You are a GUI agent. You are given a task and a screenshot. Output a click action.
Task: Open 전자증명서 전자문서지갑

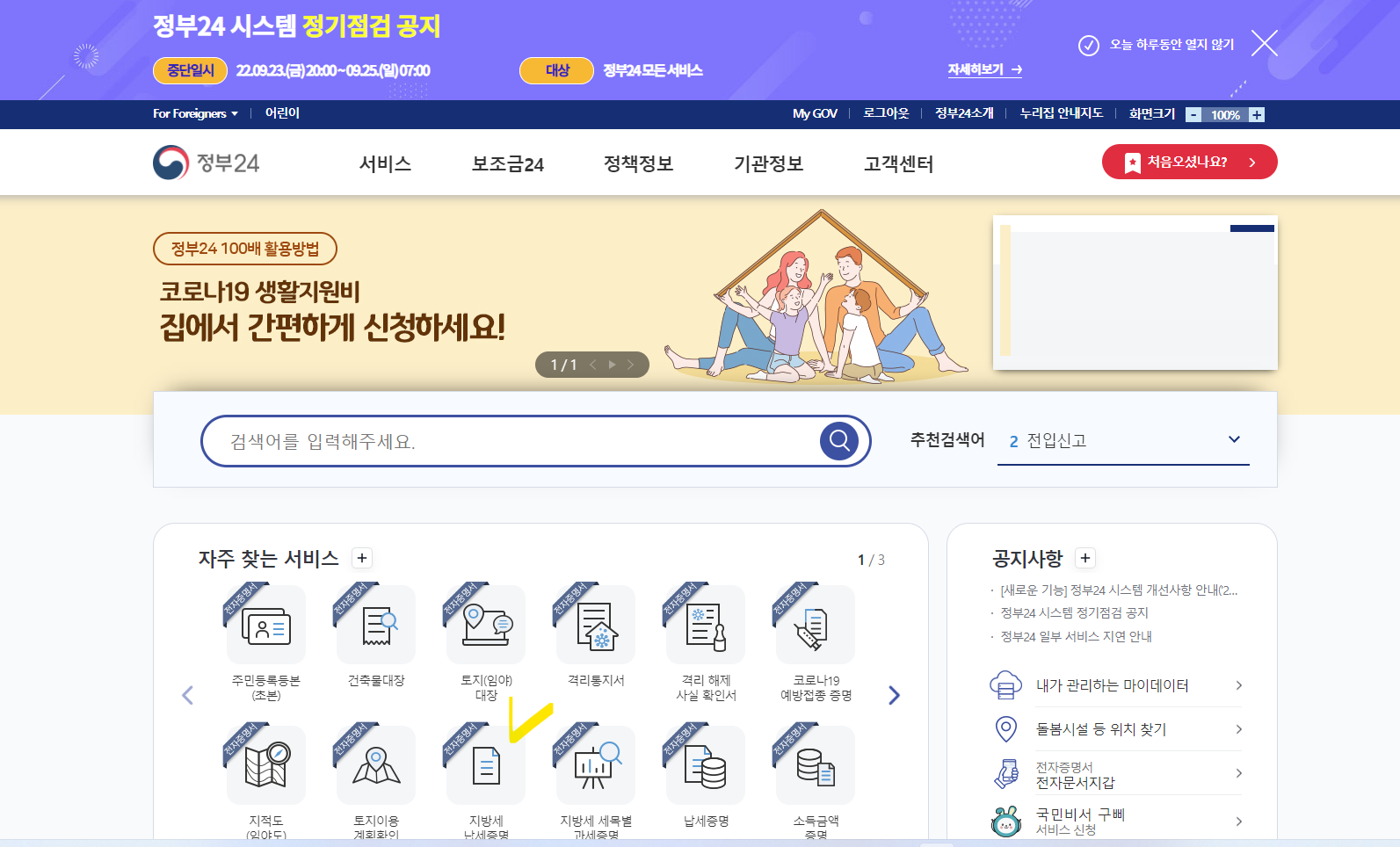click(x=1116, y=774)
